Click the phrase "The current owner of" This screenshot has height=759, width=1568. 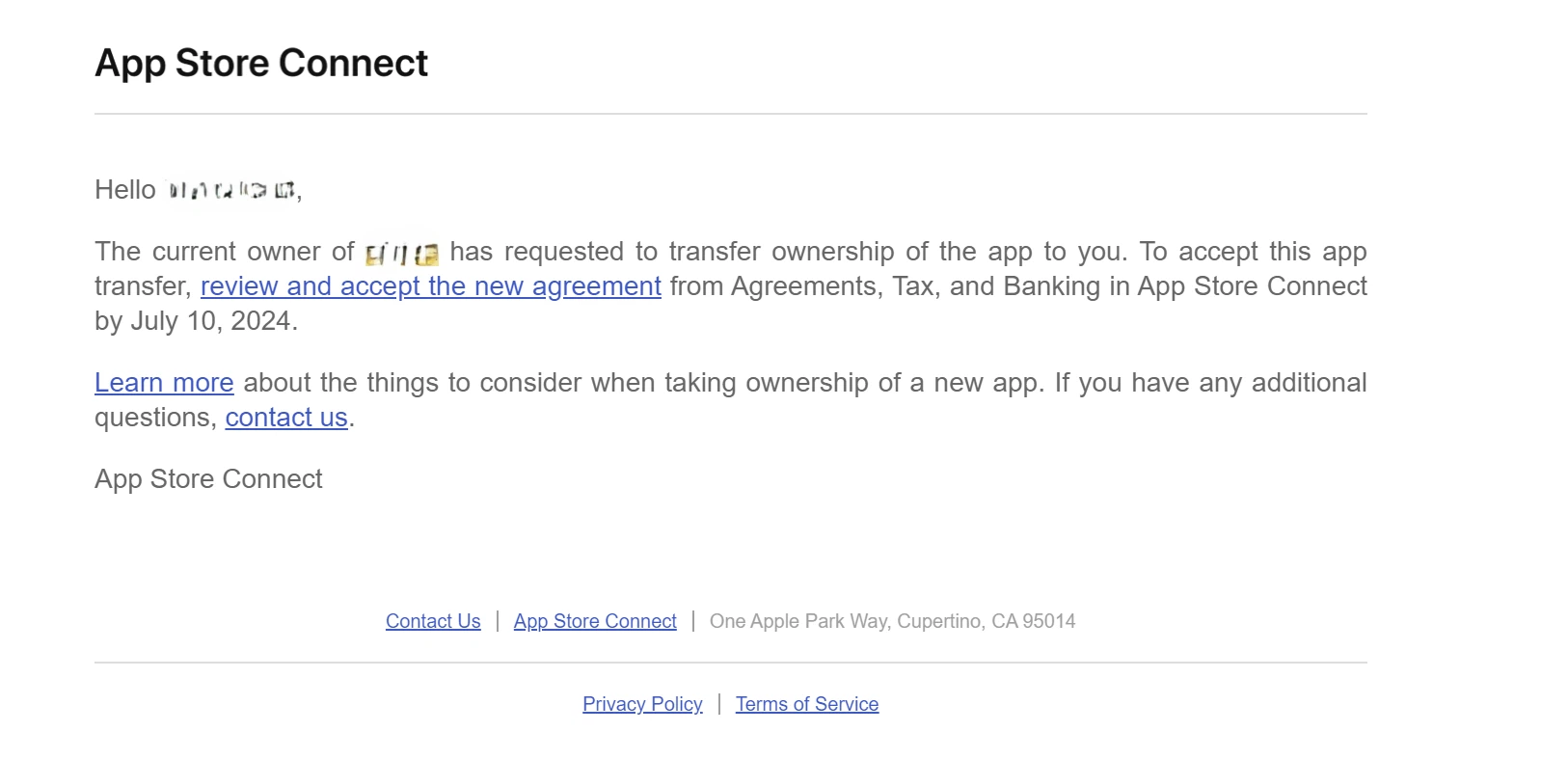pyautogui.click(x=224, y=252)
